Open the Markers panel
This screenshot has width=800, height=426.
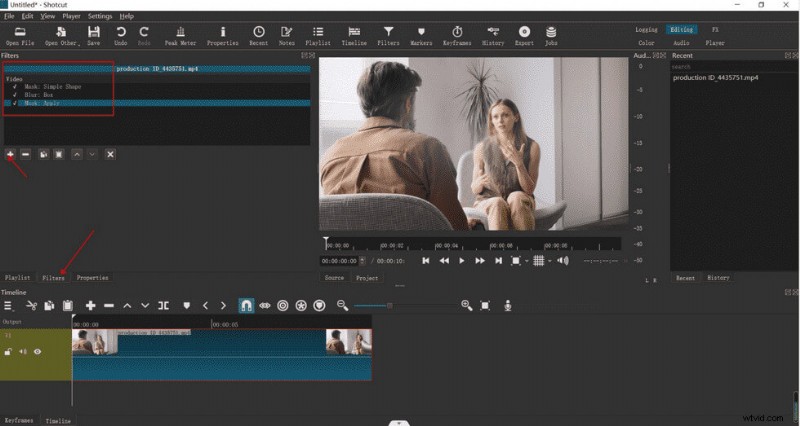pyautogui.click(x=421, y=36)
